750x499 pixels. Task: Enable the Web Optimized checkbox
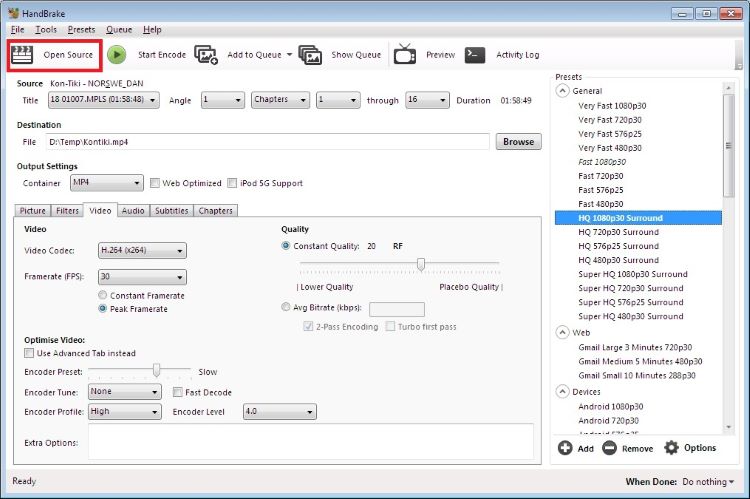pyautogui.click(x=155, y=183)
